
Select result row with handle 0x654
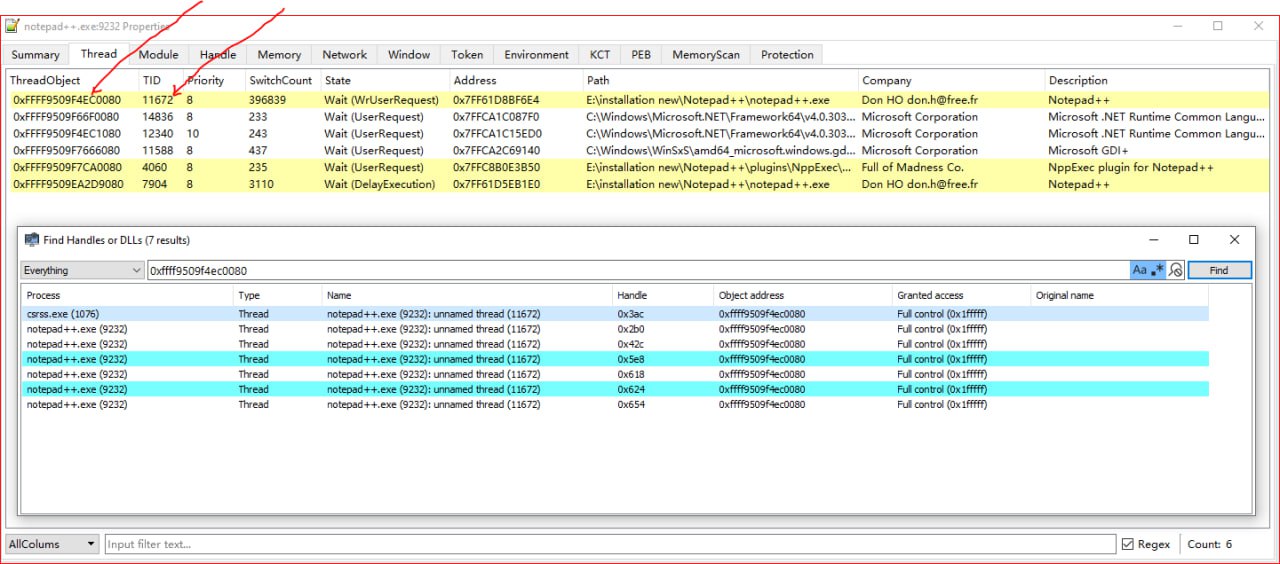pos(615,404)
